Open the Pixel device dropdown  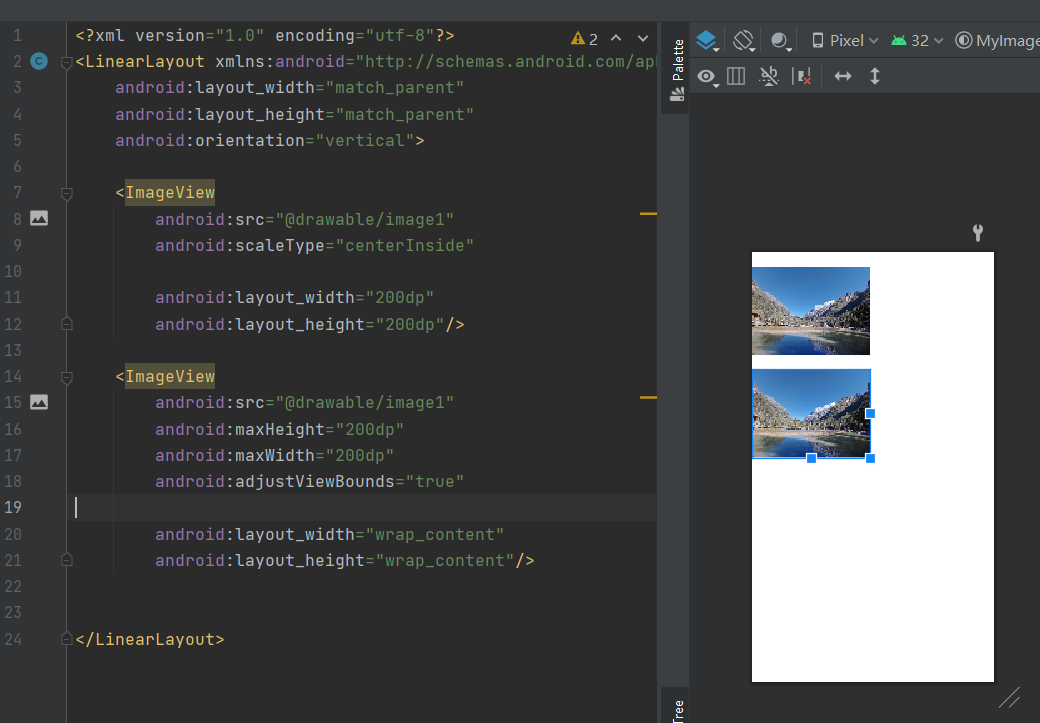point(845,40)
